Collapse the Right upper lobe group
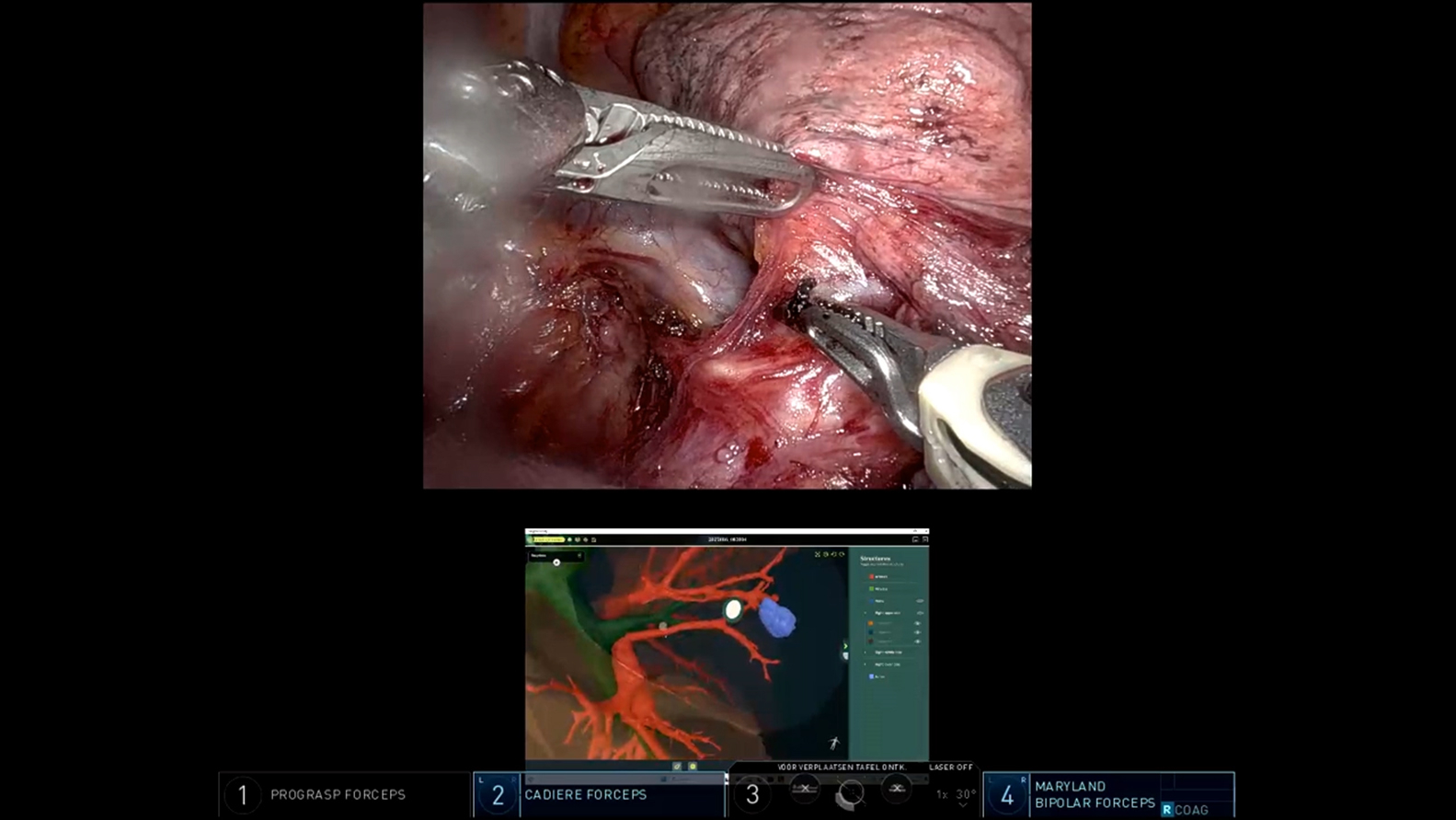 click(865, 613)
